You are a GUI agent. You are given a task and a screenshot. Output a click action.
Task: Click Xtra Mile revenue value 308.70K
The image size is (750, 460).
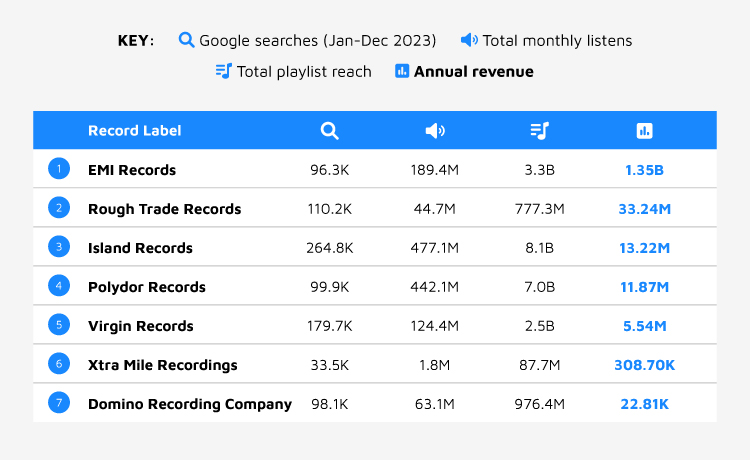coord(644,365)
